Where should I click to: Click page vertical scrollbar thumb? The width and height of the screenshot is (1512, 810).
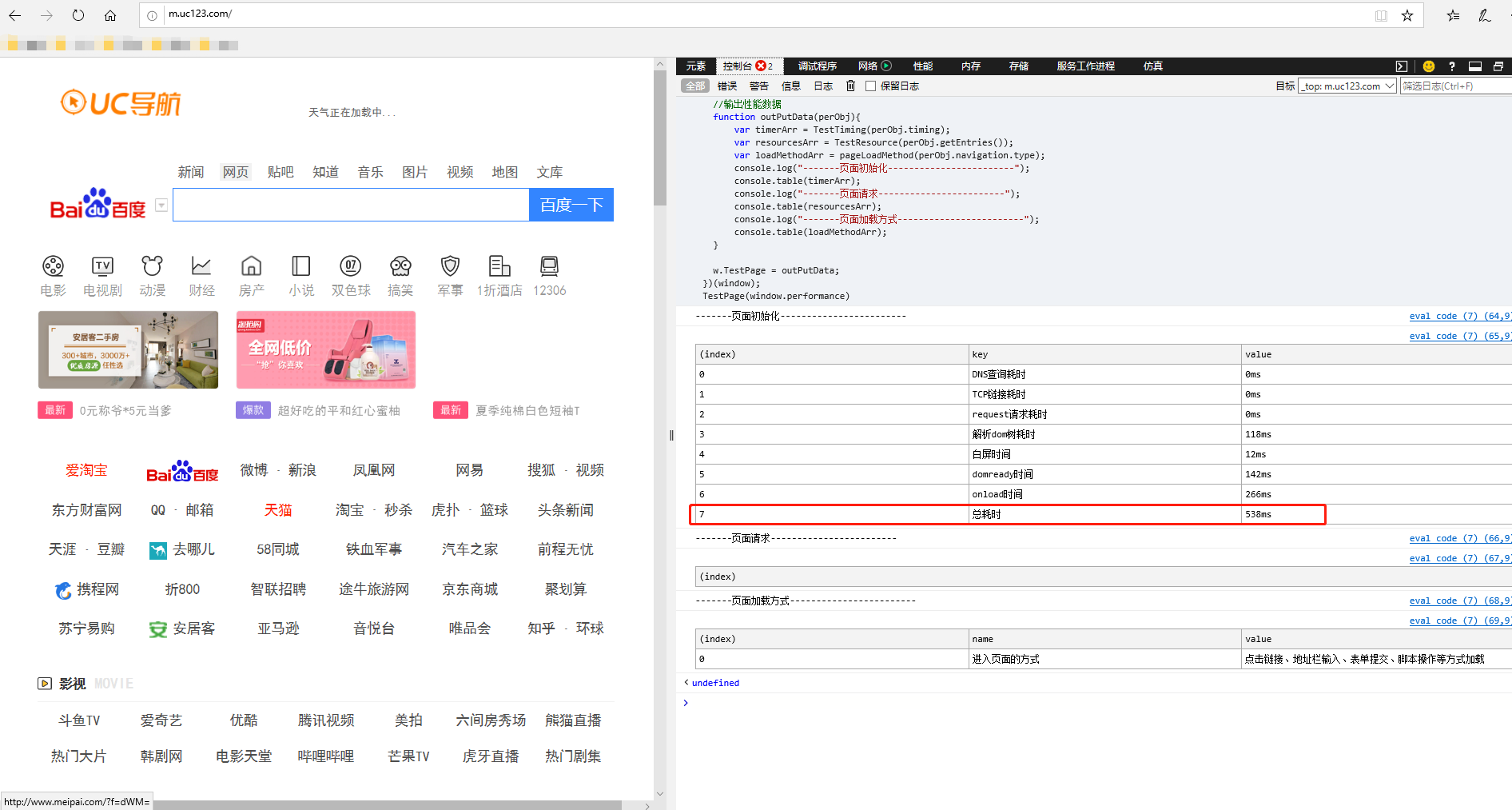[659, 138]
